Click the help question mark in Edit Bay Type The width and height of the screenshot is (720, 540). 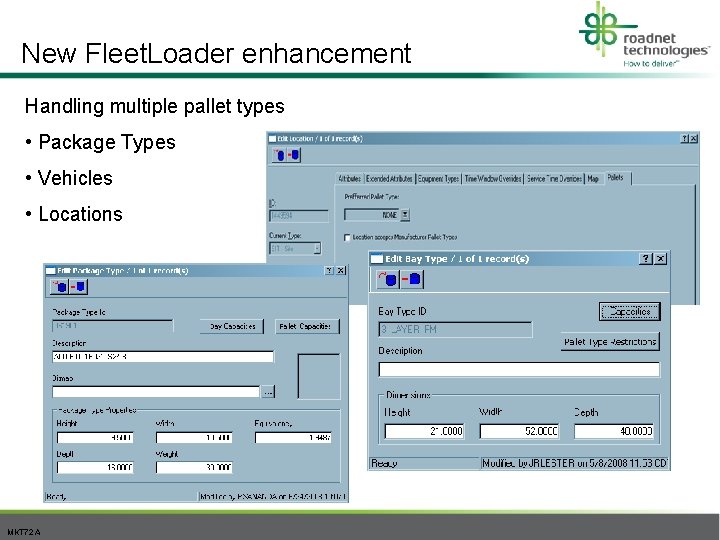pos(646,259)
